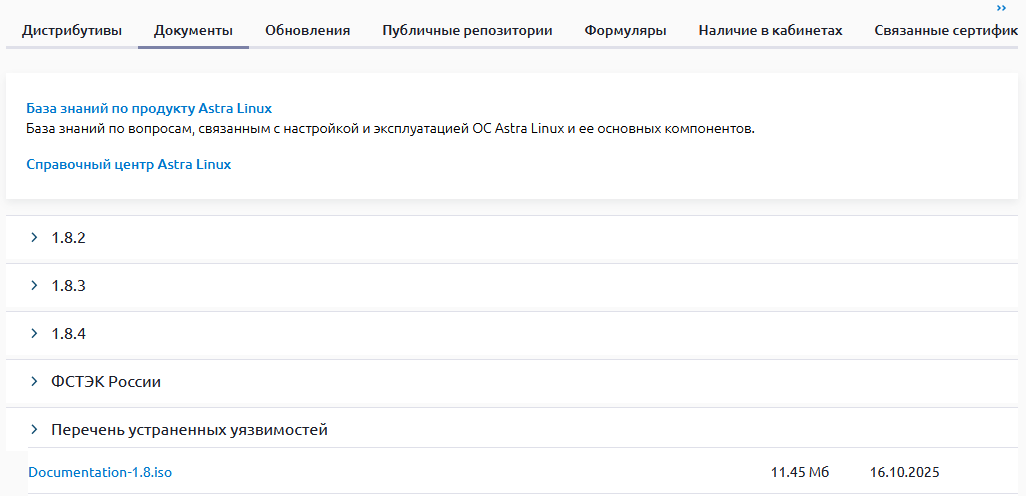Open the Связанные сертификаты tab
This screenshot has height=496, width=1026.
946,31
